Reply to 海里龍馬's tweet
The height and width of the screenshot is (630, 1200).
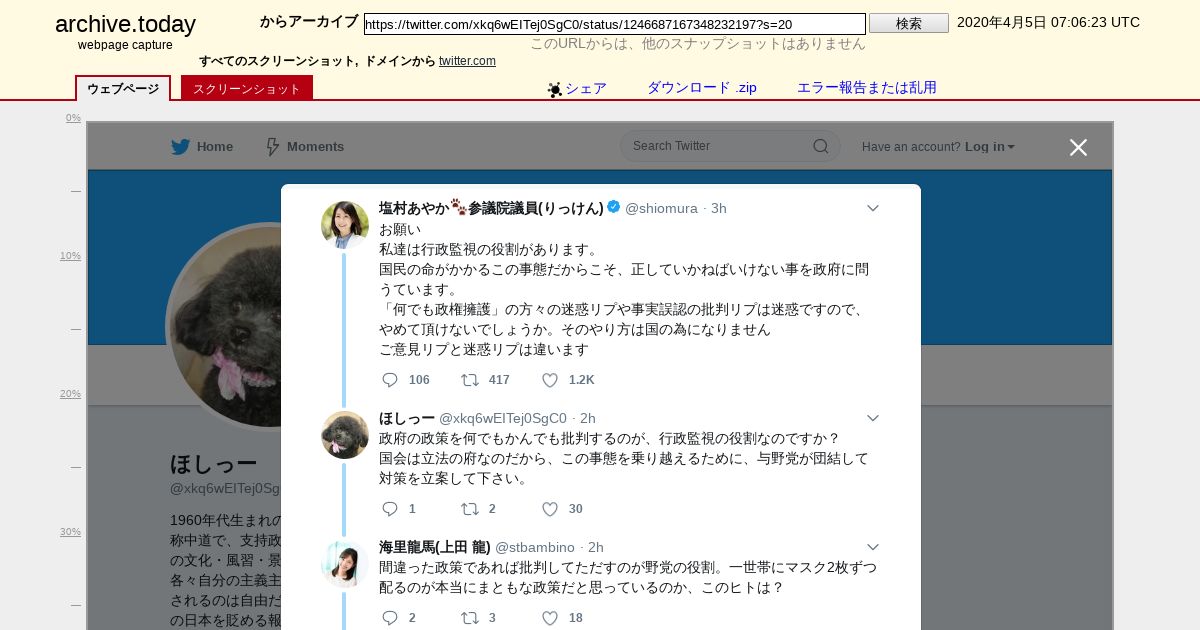pos(390,618)
